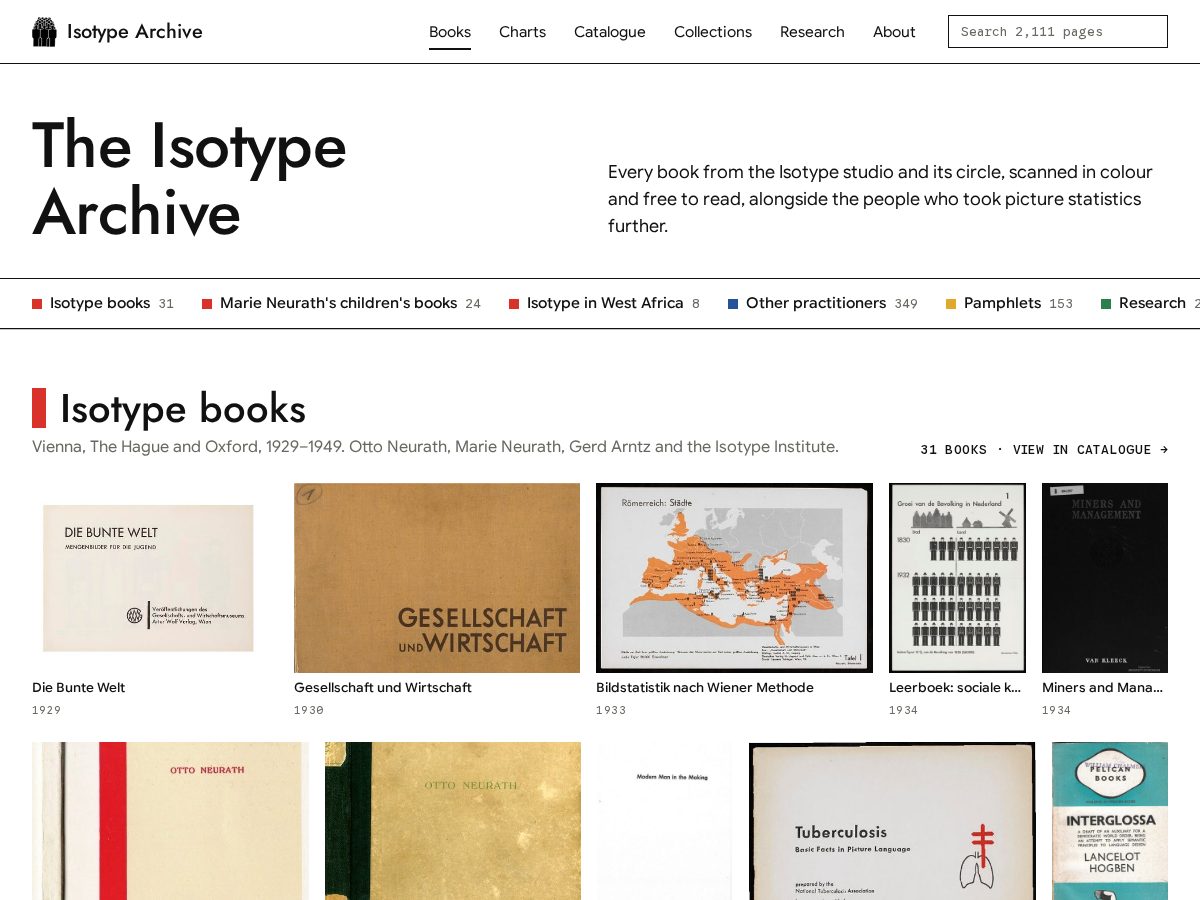Click the Isotype Archive logo icon
The height and width of the screenshot is (900, 1200).
click(44, 32)
